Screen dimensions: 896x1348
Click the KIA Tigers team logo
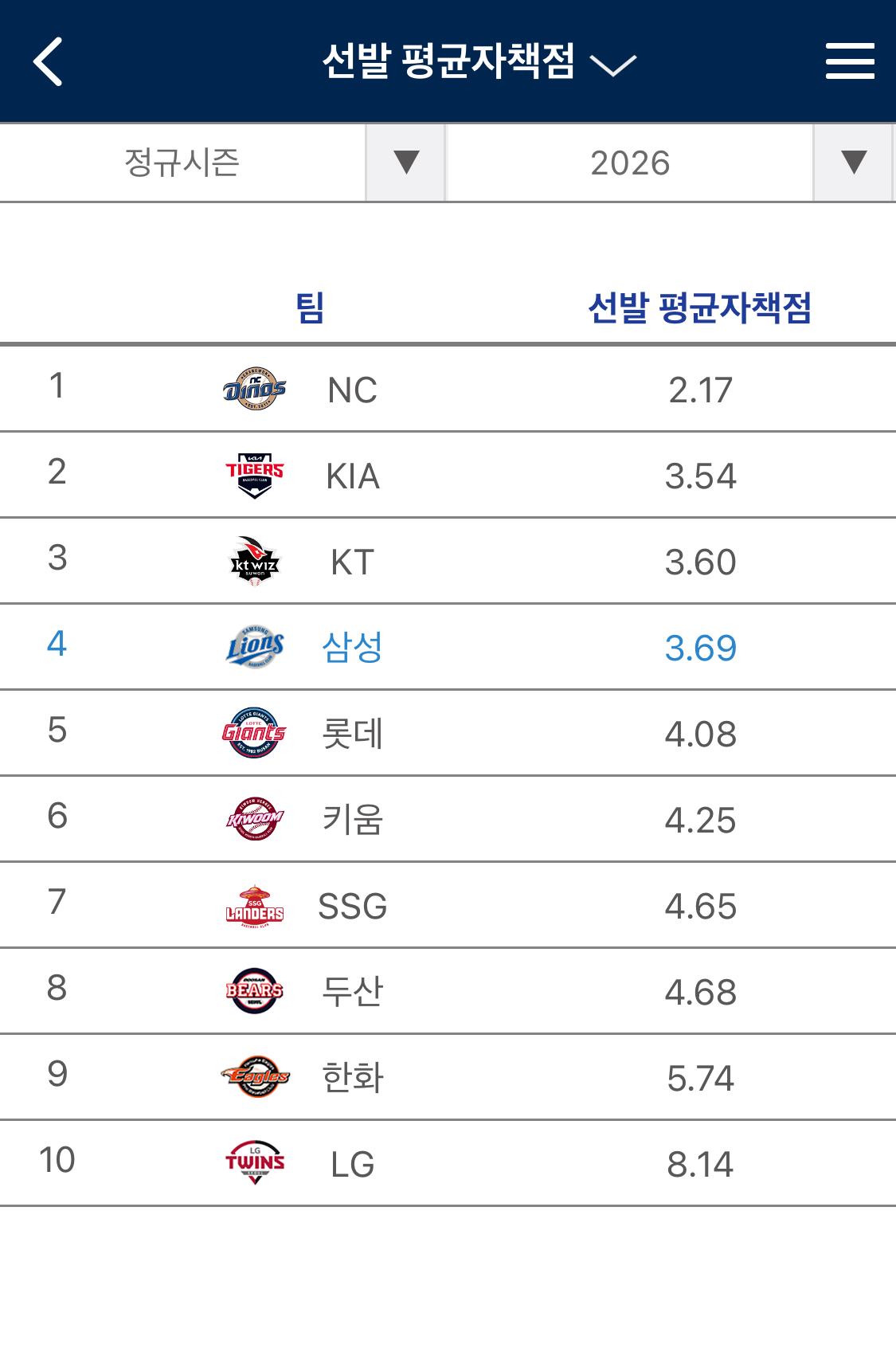pyautogui.click(x=254, y=475)
